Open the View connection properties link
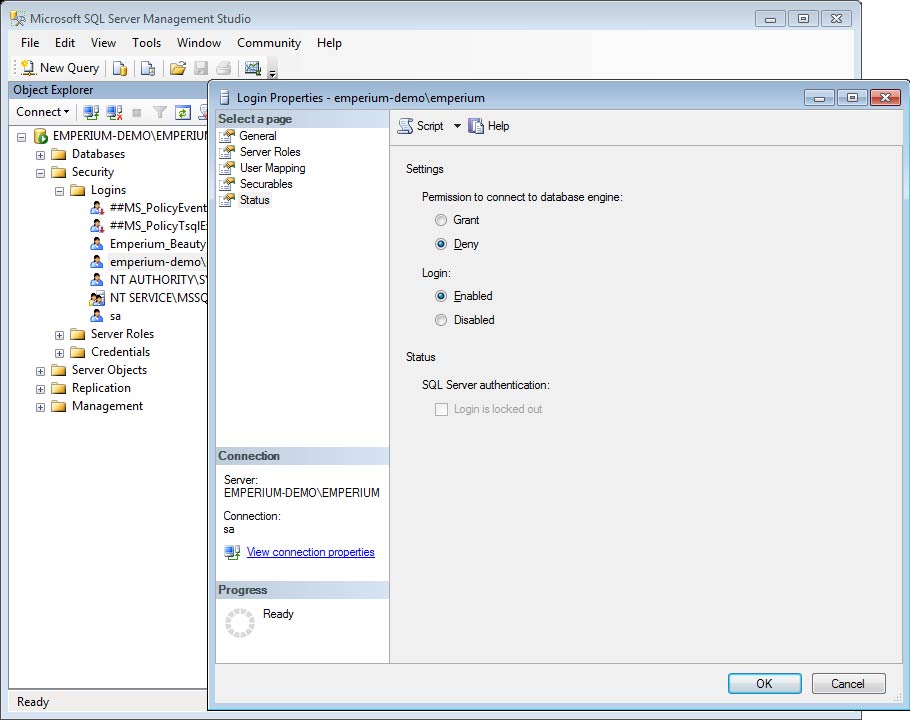The width and height of the screenshot is (910, 720). point(310,552)
